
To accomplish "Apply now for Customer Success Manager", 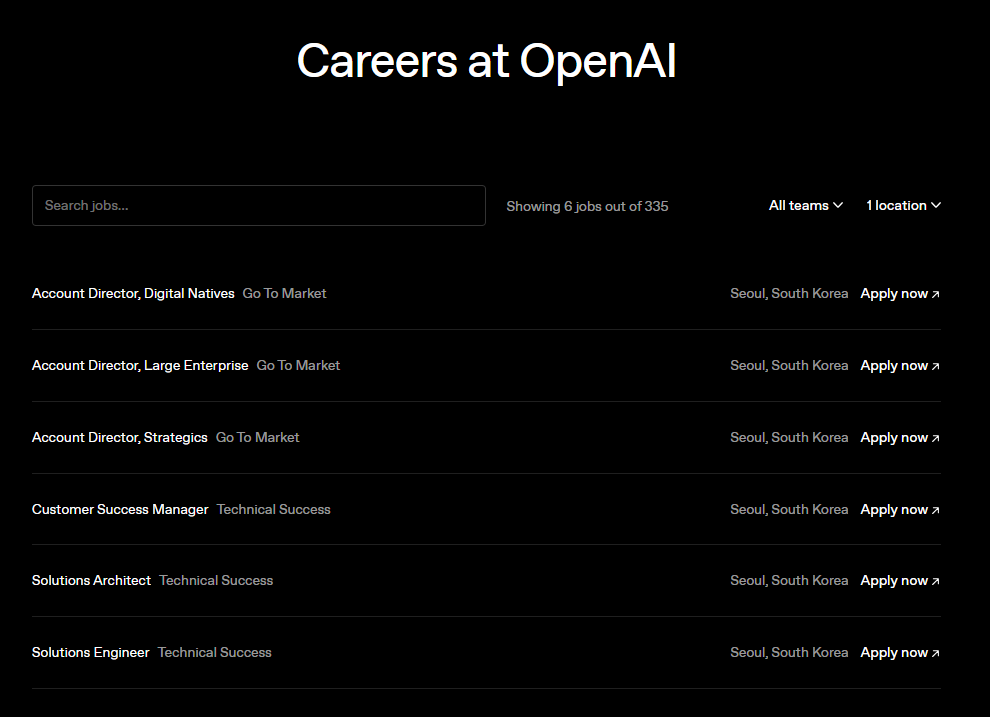I will click(900, 509).
